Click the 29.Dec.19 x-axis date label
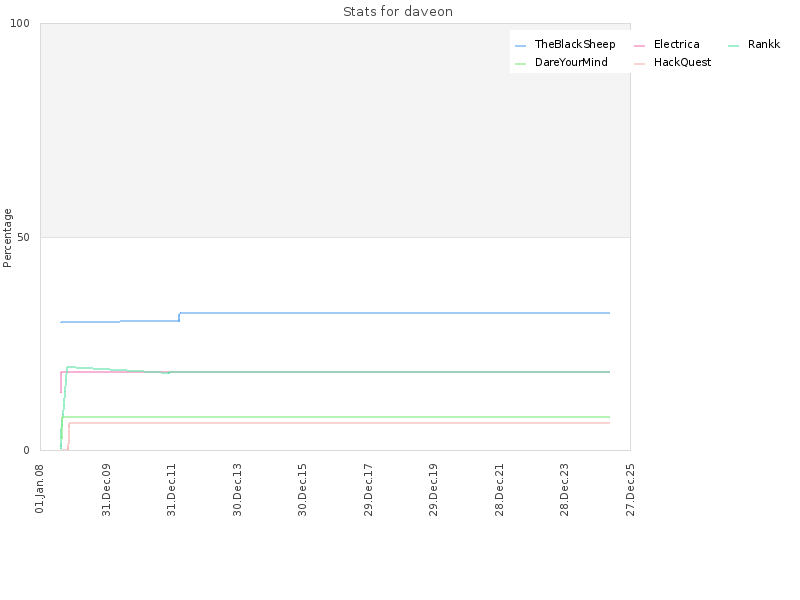 pos(433,488)
